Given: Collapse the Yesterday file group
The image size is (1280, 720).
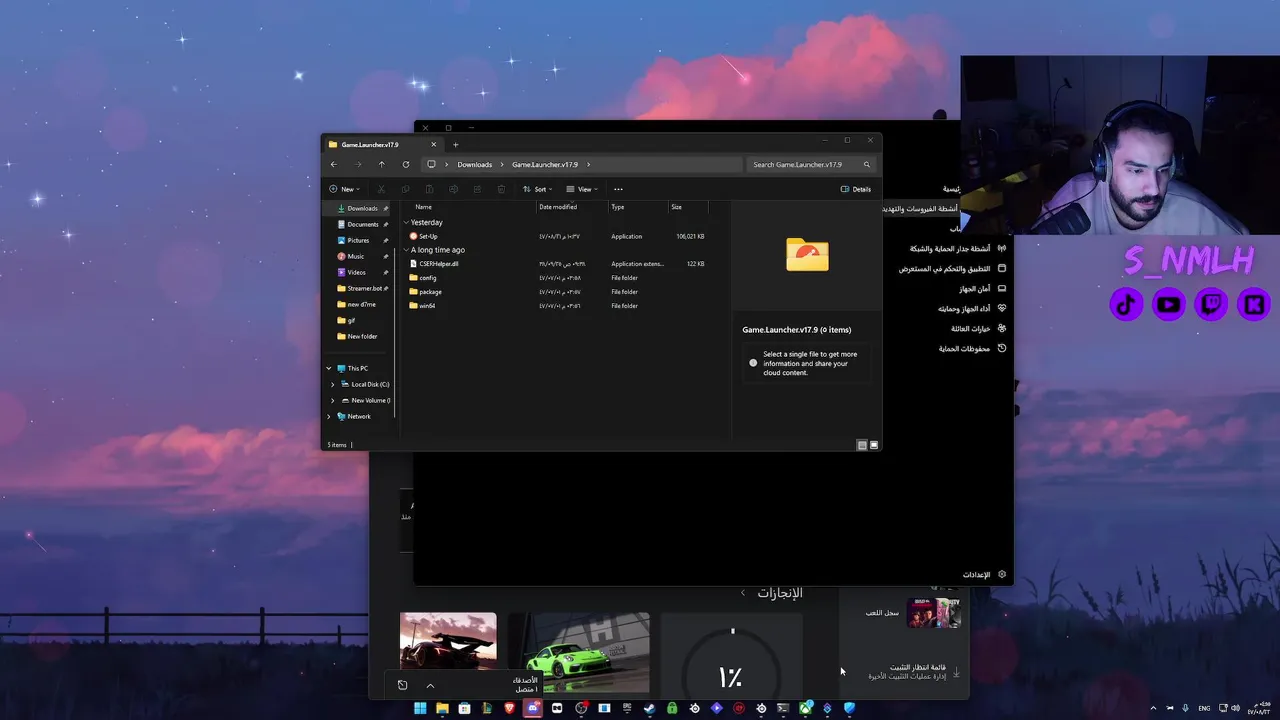Looking at the screenshot, I should 406,222.
